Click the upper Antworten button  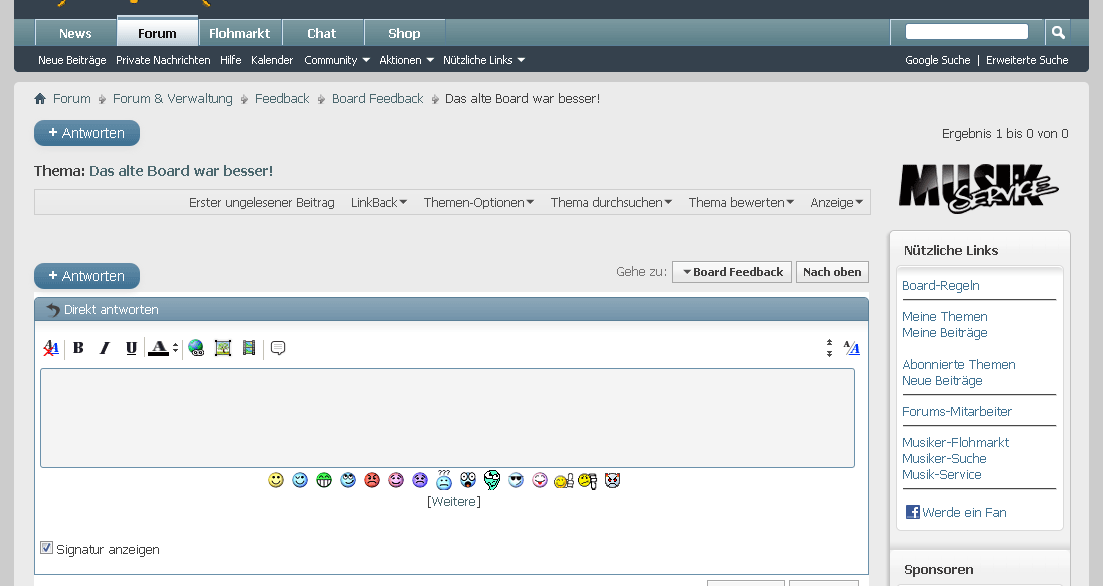point(87,133)
